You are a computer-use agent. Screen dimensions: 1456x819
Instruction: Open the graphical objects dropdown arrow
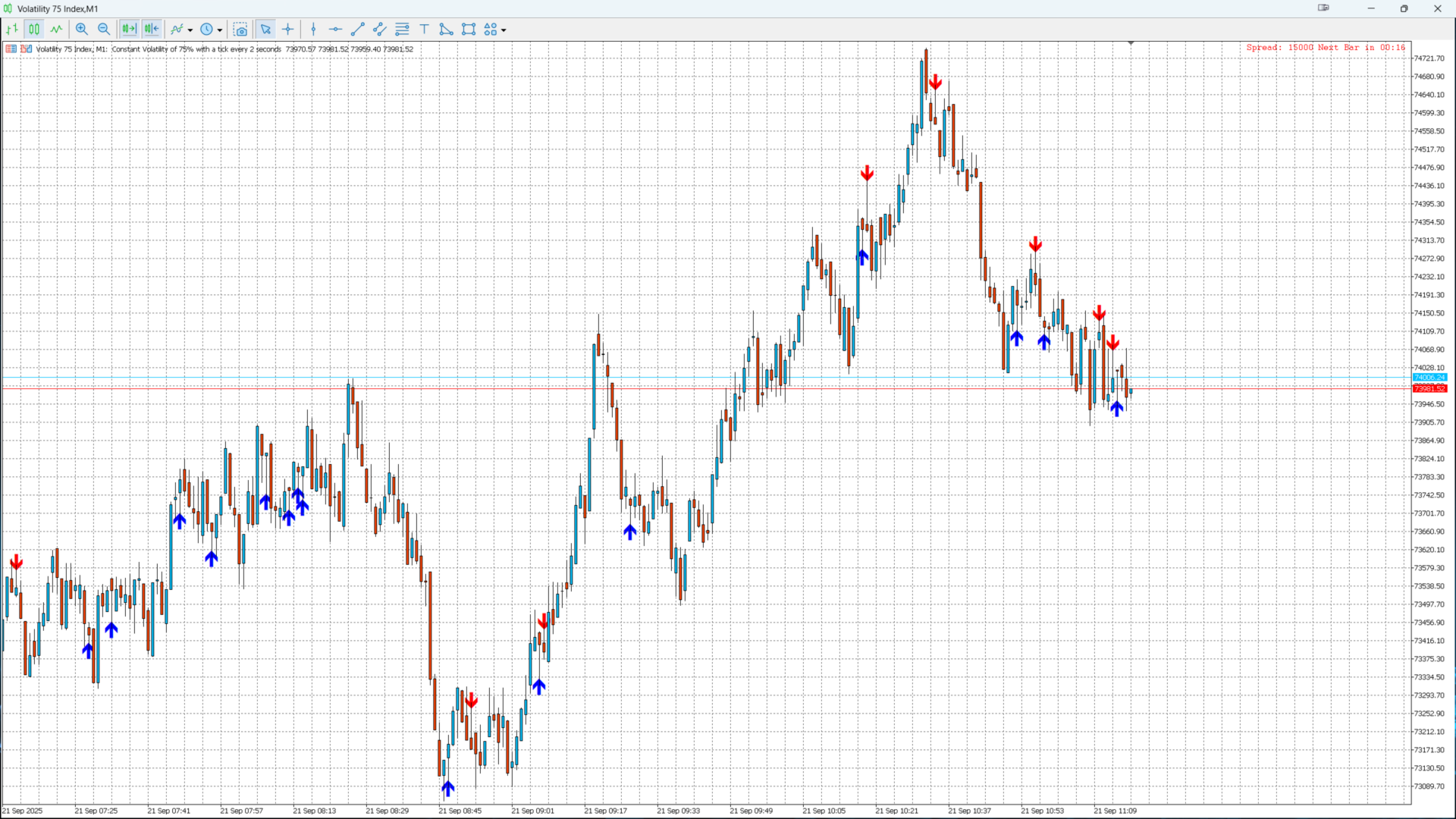point(504,30)
